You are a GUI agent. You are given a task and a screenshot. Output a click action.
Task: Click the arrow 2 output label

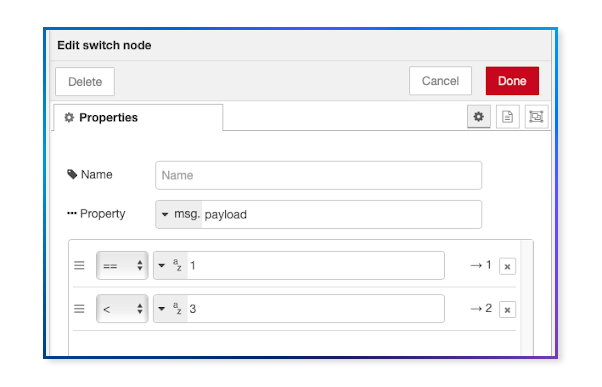[481, 308]
